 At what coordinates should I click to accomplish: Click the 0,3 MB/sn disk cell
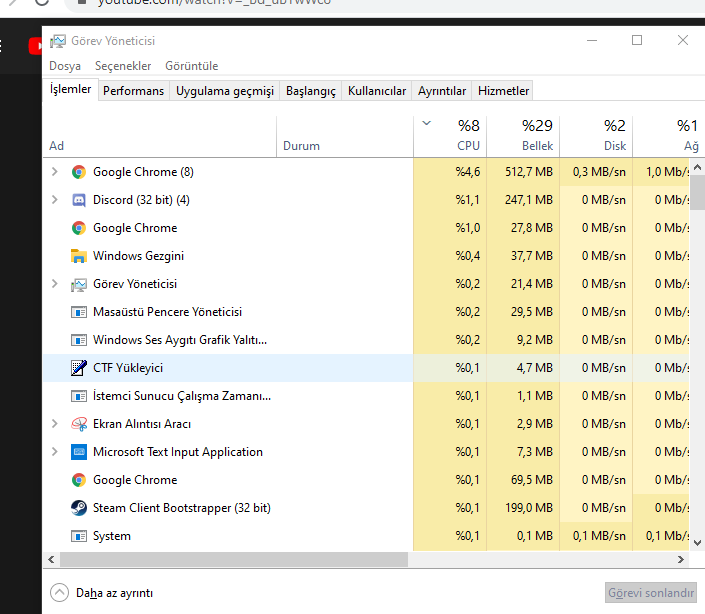click(x=596, y=172)
